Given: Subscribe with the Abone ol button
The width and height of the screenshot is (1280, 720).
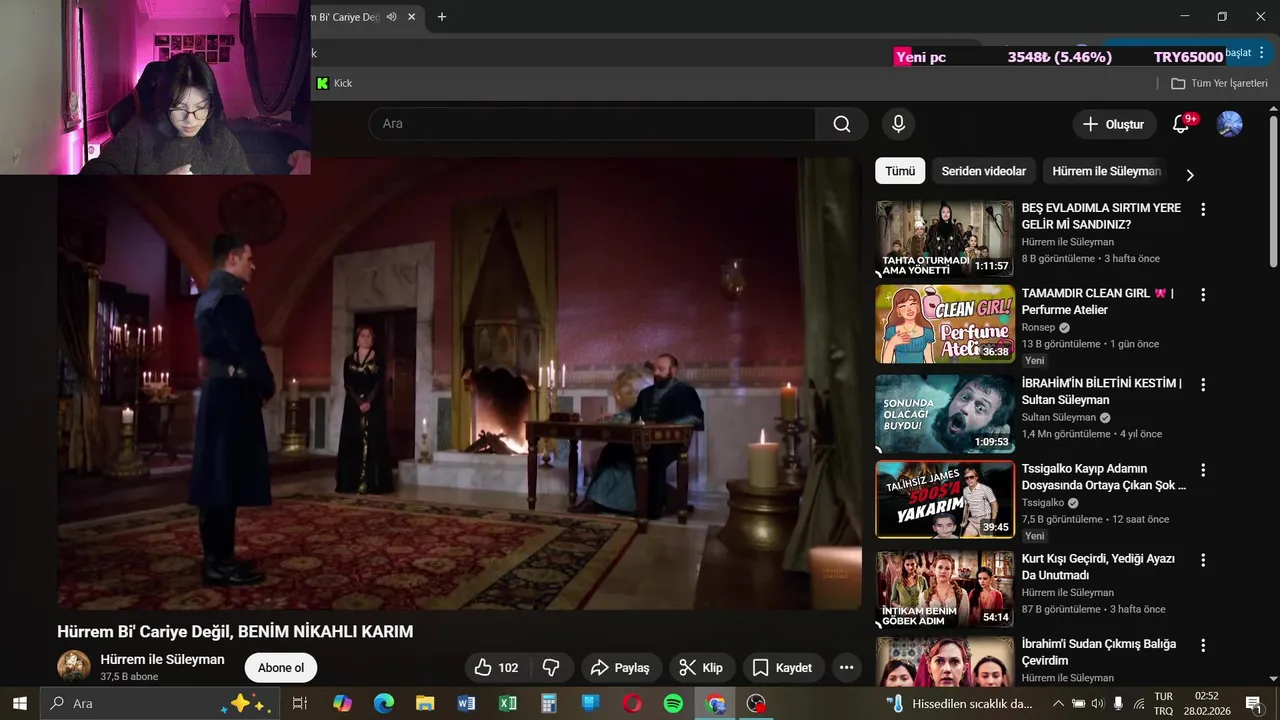Looking at the screenshot, I should [x=281, y=668].
